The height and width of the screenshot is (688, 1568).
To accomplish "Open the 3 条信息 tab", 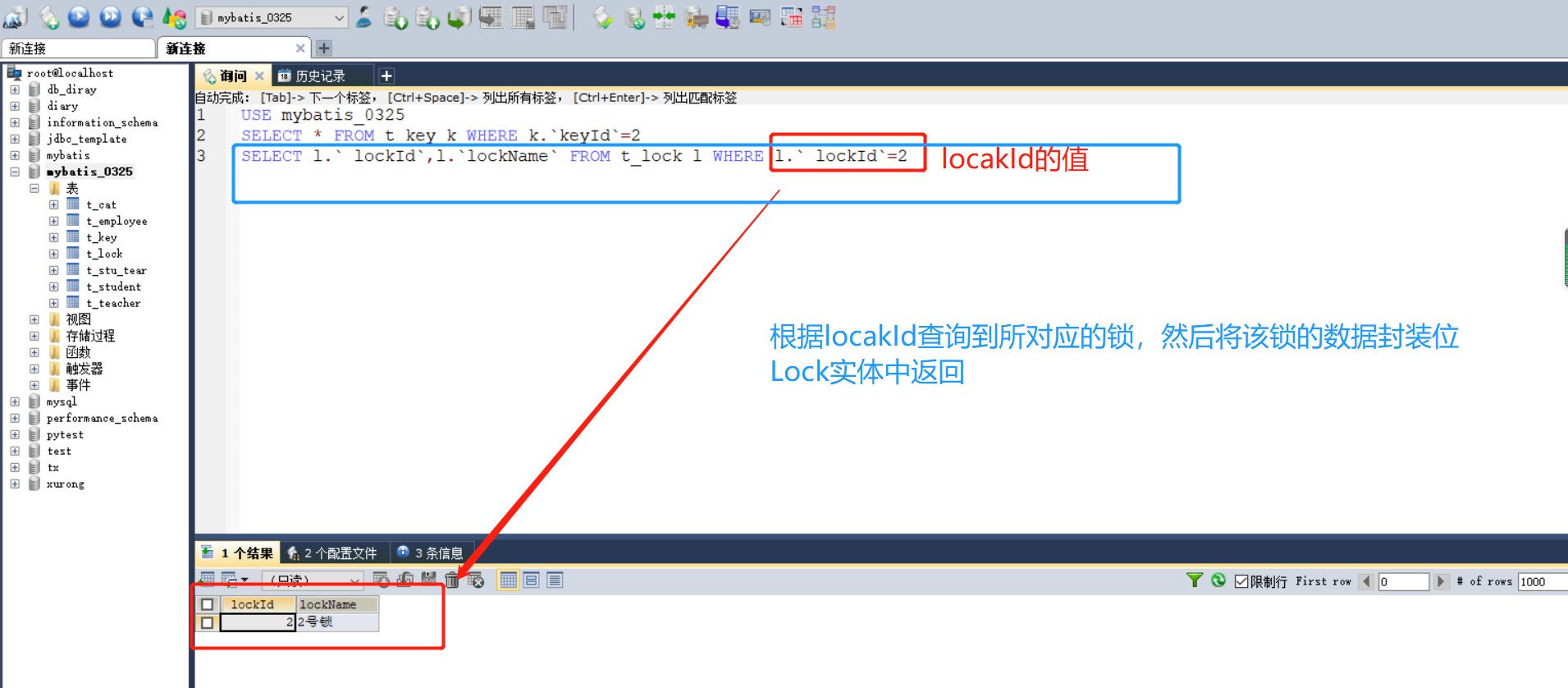I will click(x=431, y=553).
